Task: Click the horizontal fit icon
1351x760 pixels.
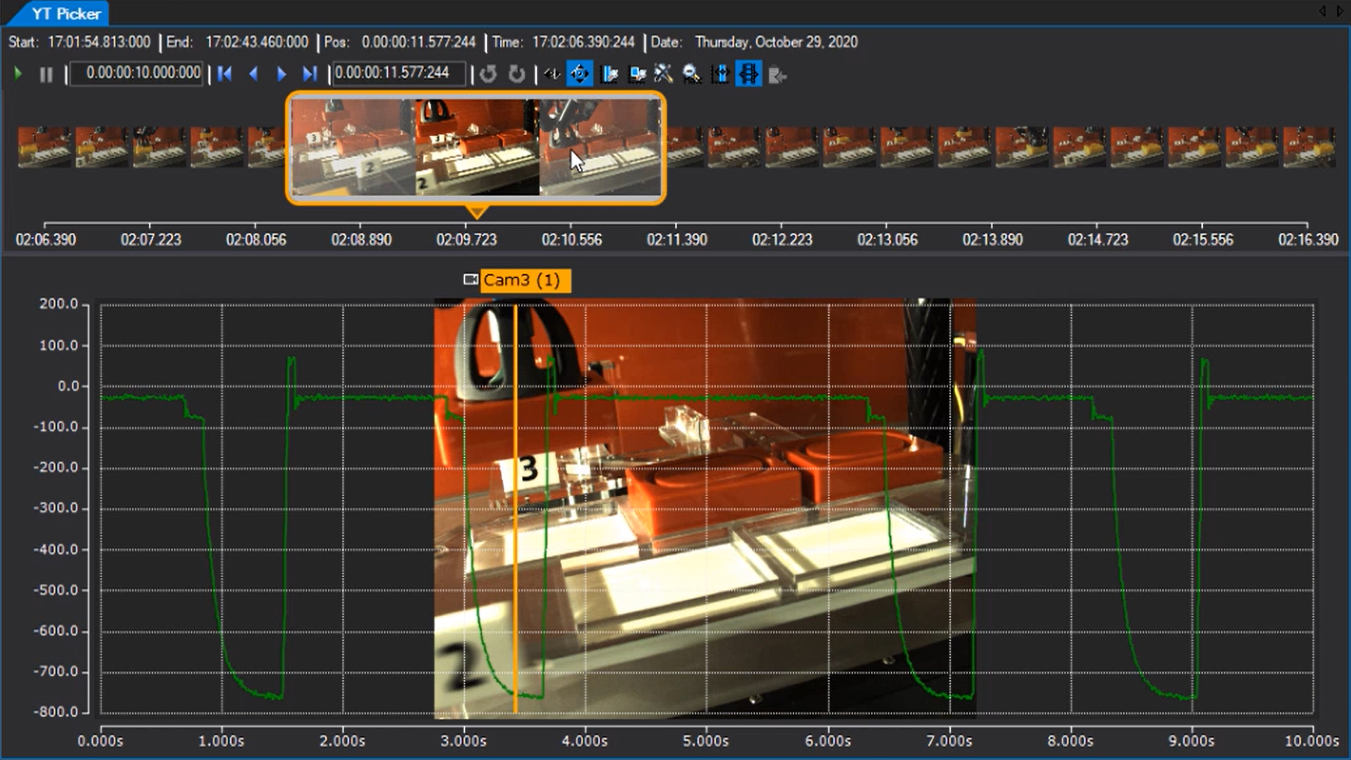Action: click(720, 74)
